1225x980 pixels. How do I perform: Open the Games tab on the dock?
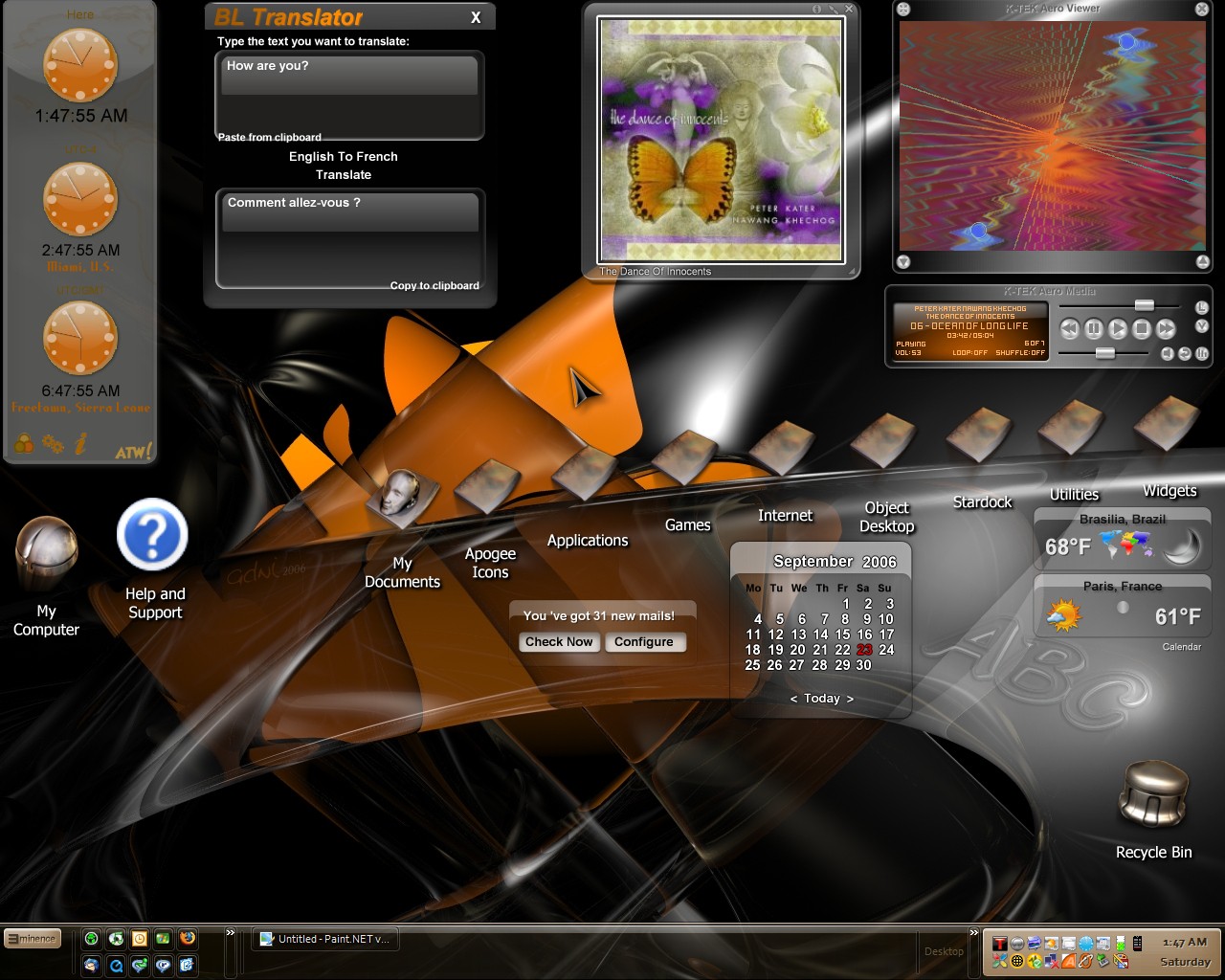pyautogui.click(x=688, y=525)
